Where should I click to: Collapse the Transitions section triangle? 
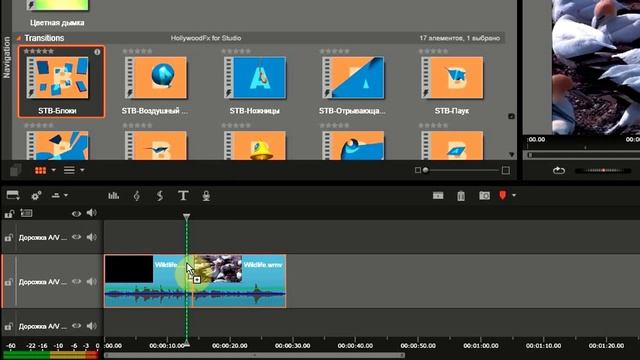tap(19, 38)
